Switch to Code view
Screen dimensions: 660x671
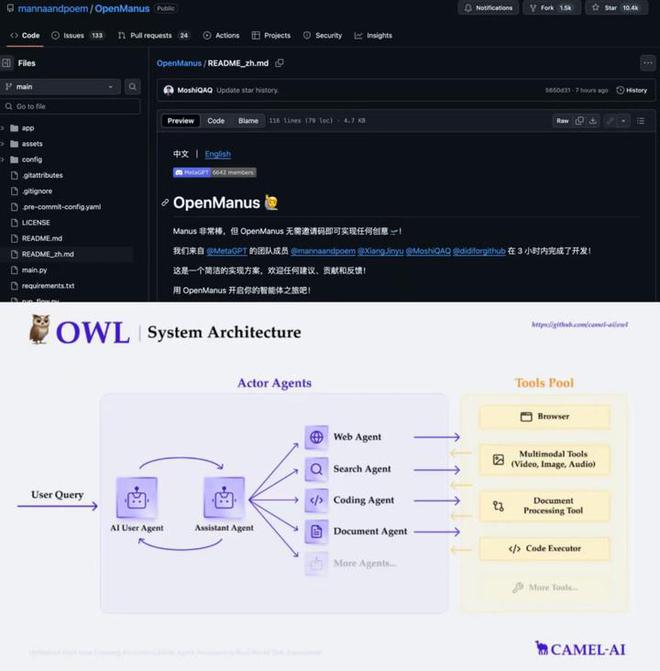tap(216, 121)
